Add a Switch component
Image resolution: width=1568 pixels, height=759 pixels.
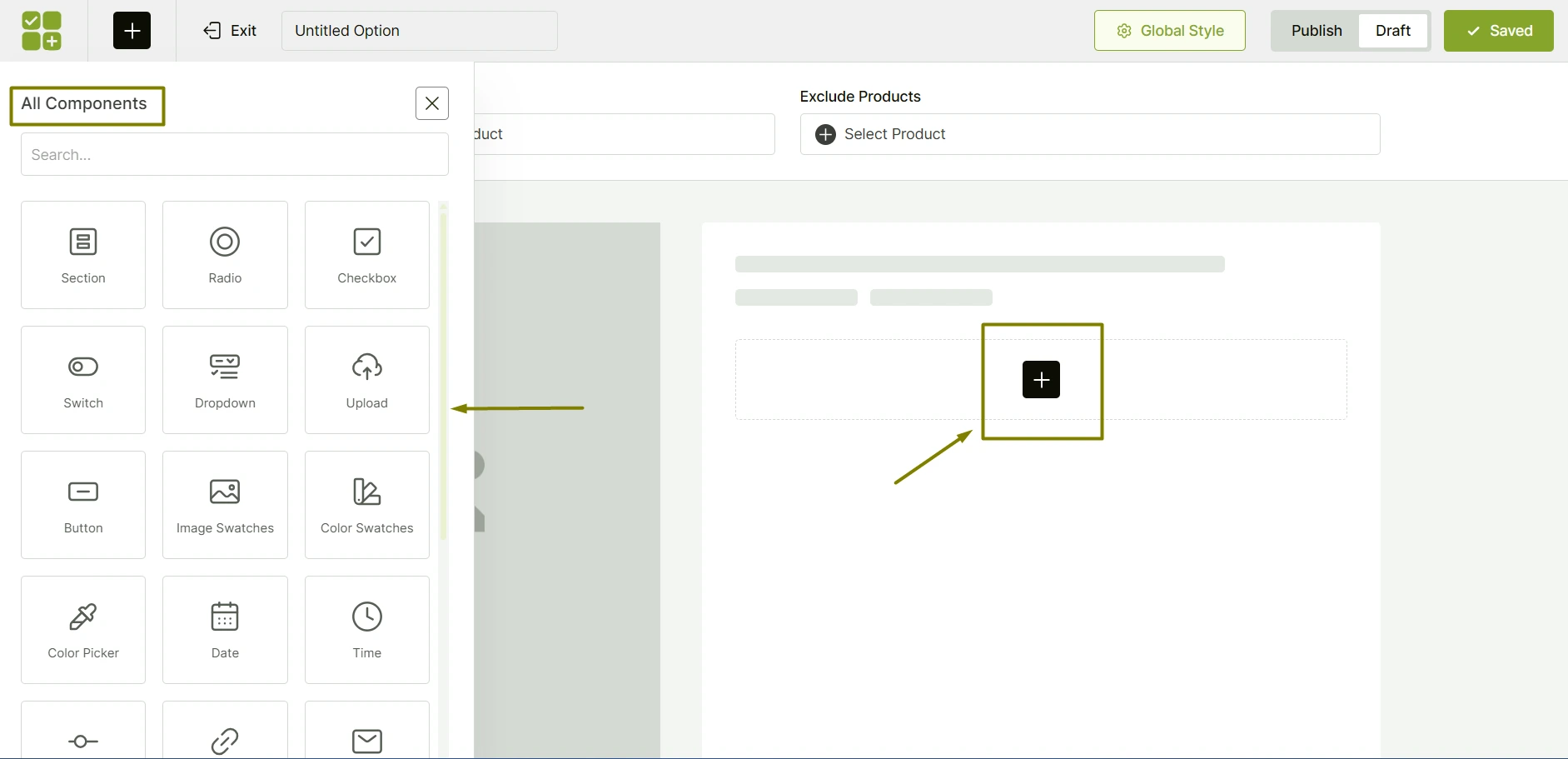[82, 379]
